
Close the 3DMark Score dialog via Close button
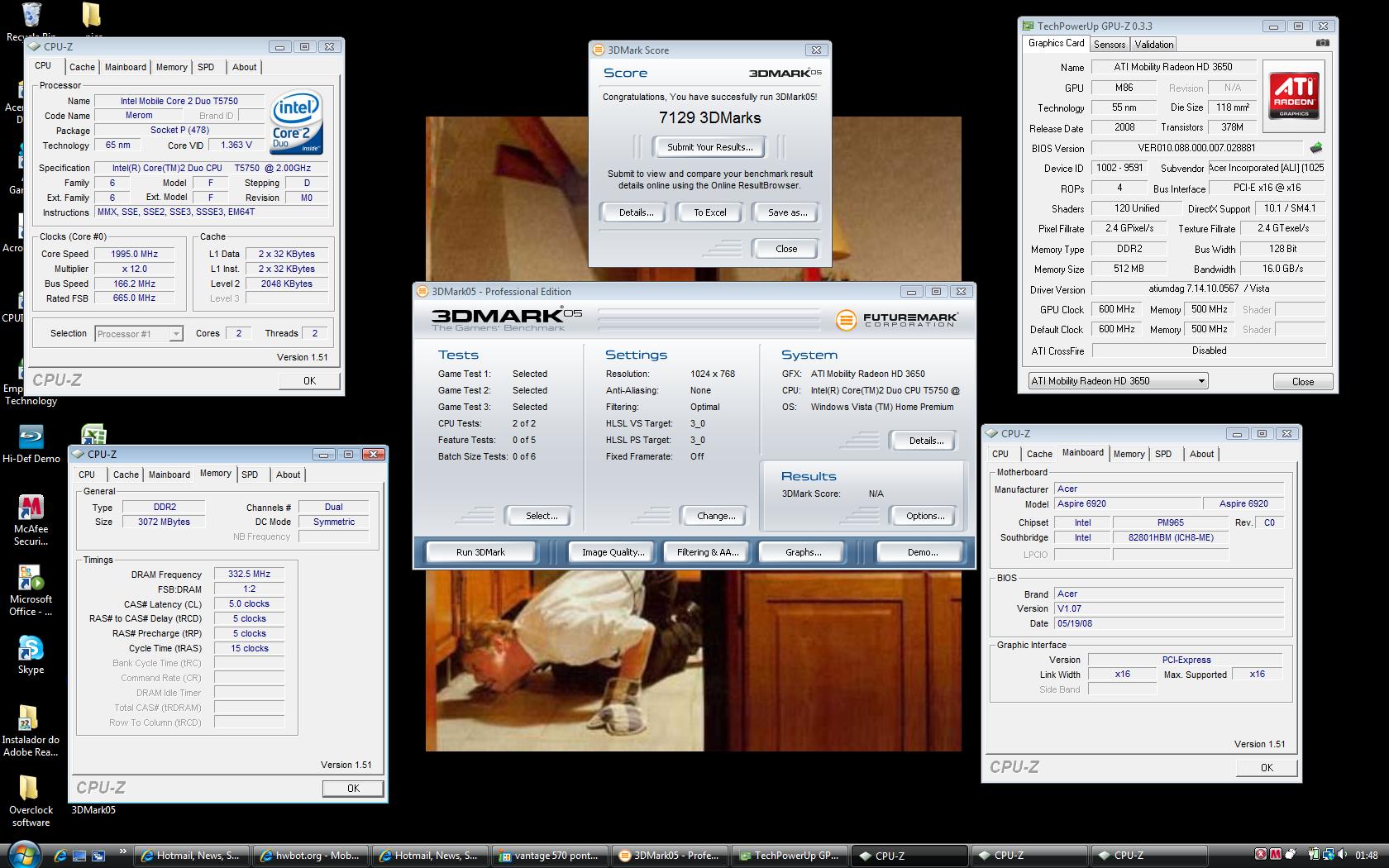tap(786, 249)
